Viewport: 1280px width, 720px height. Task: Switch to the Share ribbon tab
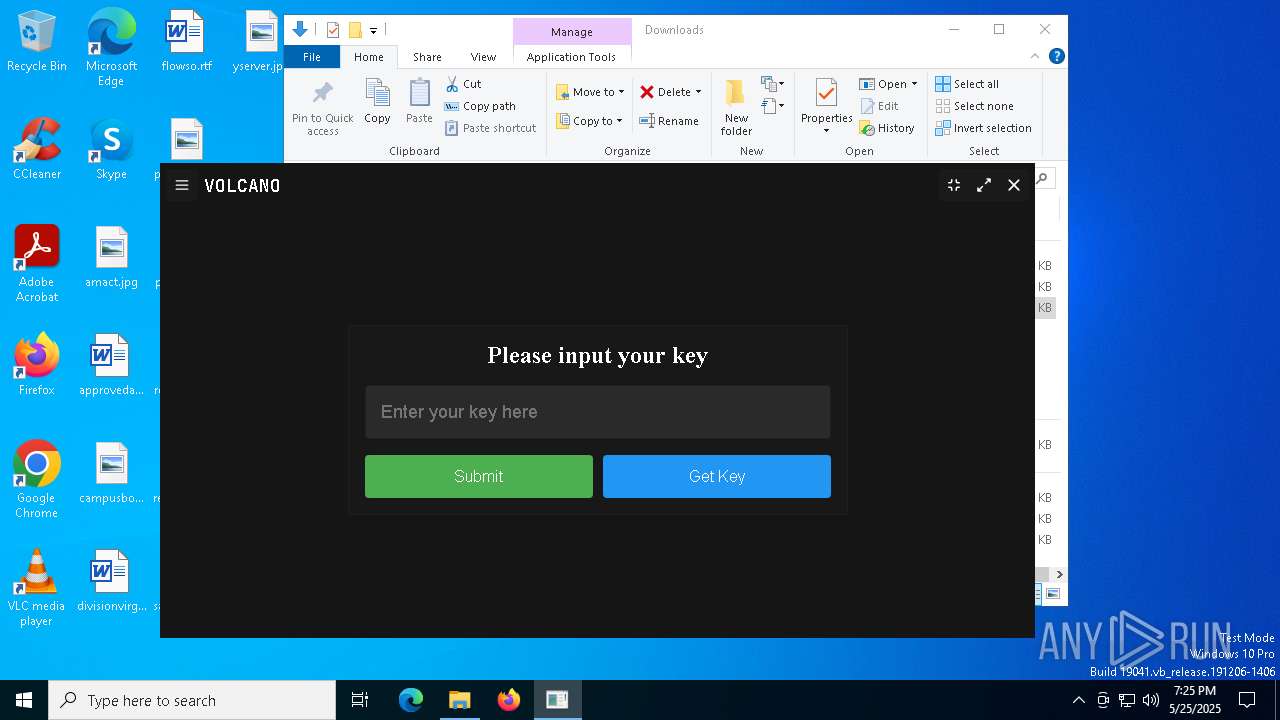tap(427, 57)
